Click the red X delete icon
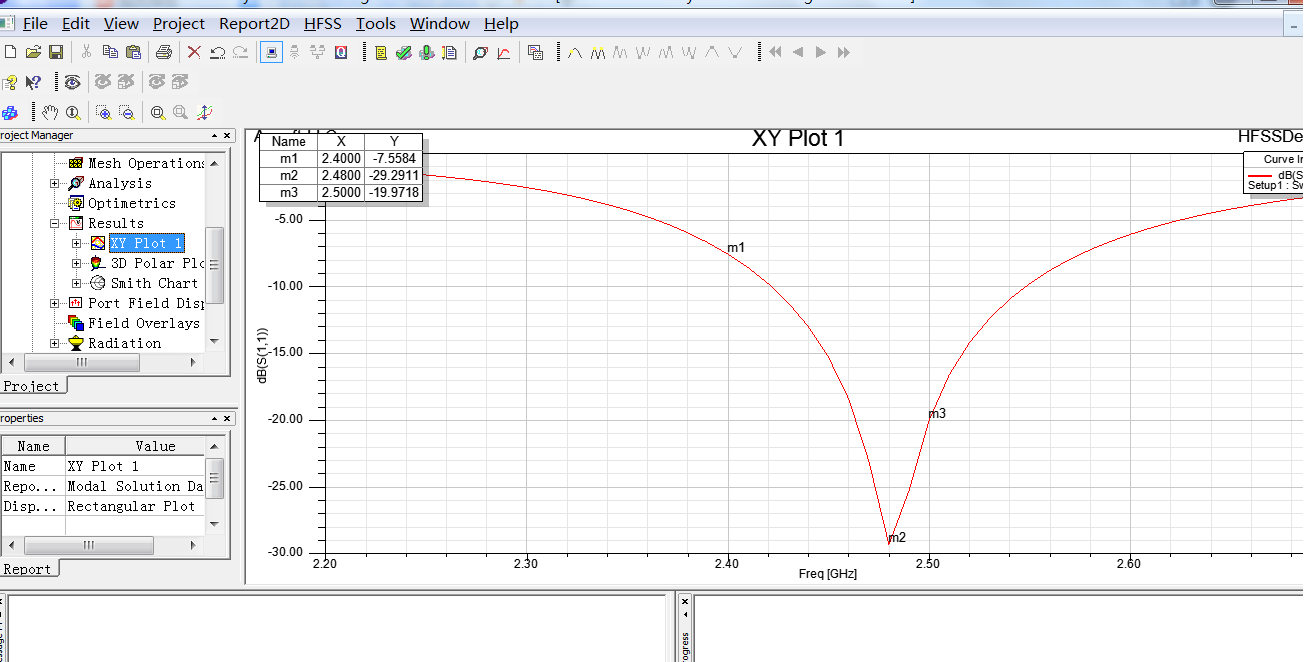1304x662 pixels. 194,52
